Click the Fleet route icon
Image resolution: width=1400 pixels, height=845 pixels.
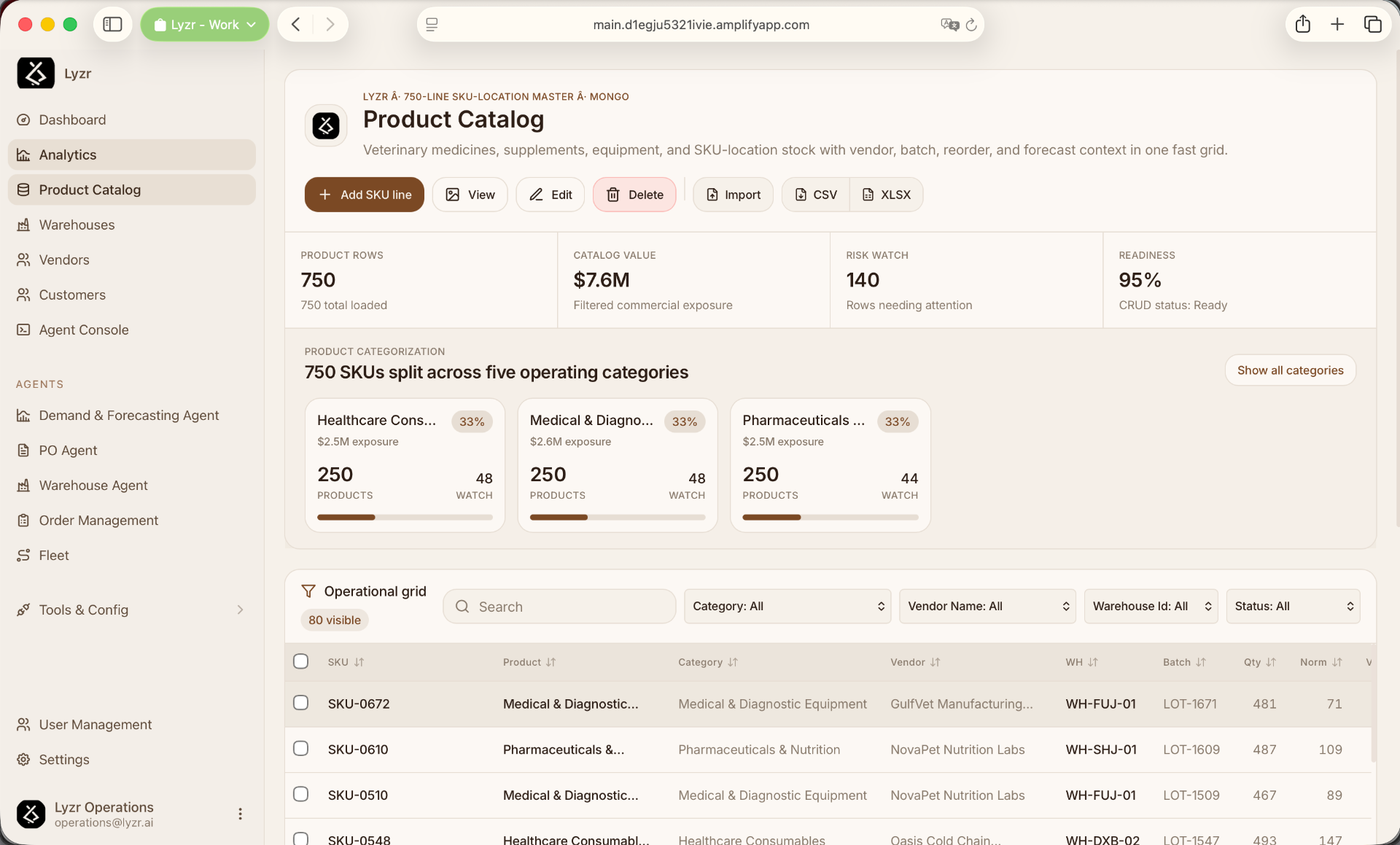click(23, 555)
